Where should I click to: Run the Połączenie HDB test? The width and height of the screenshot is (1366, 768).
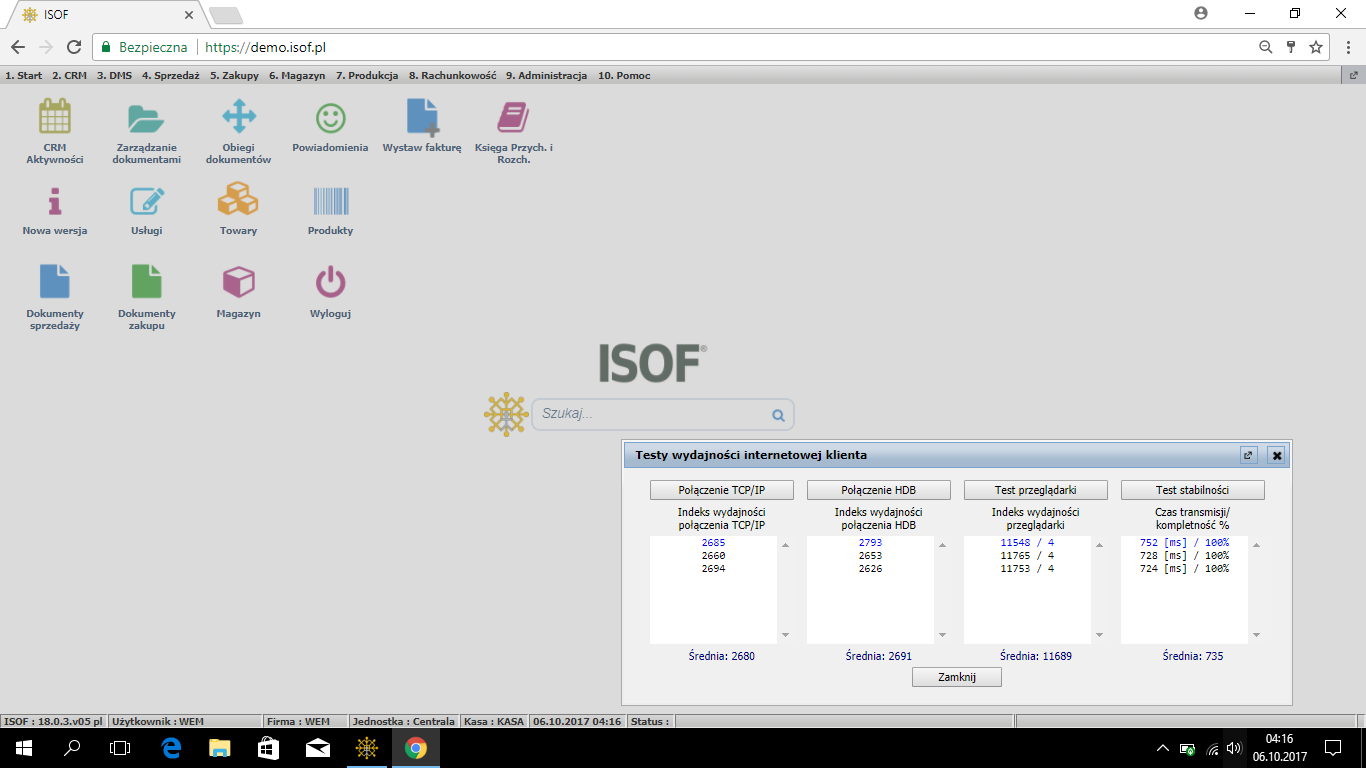pos(879,490)
